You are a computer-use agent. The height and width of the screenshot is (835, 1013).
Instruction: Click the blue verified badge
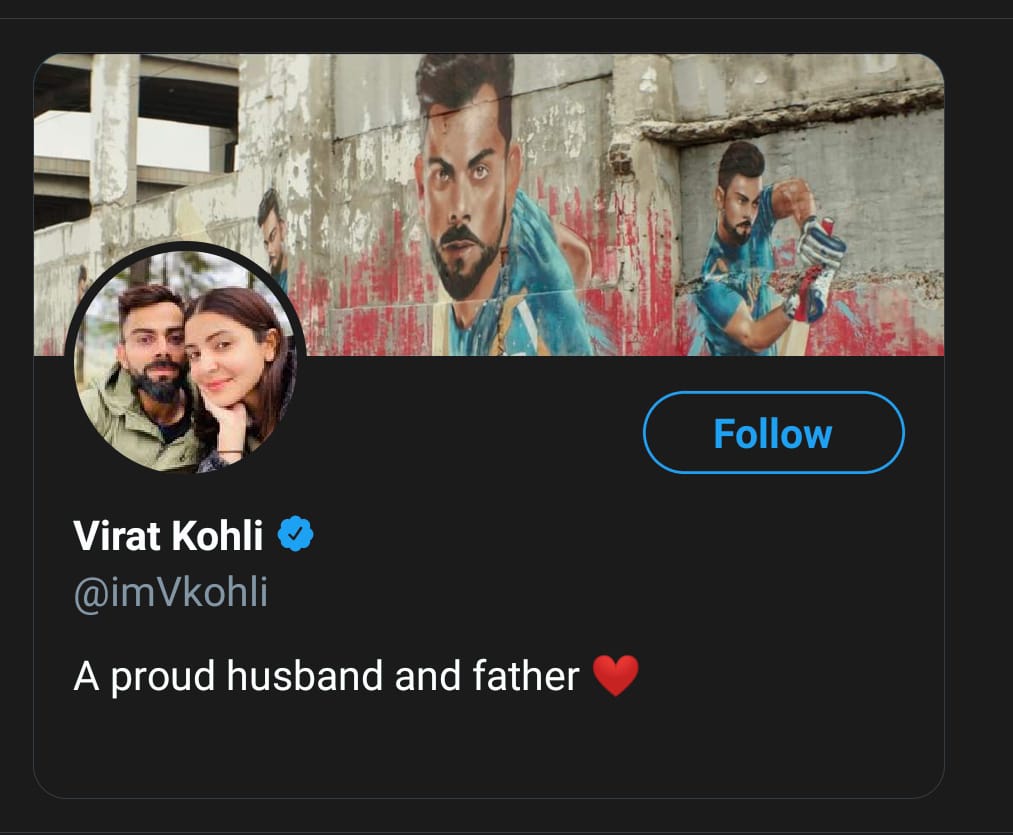point(295,536)
